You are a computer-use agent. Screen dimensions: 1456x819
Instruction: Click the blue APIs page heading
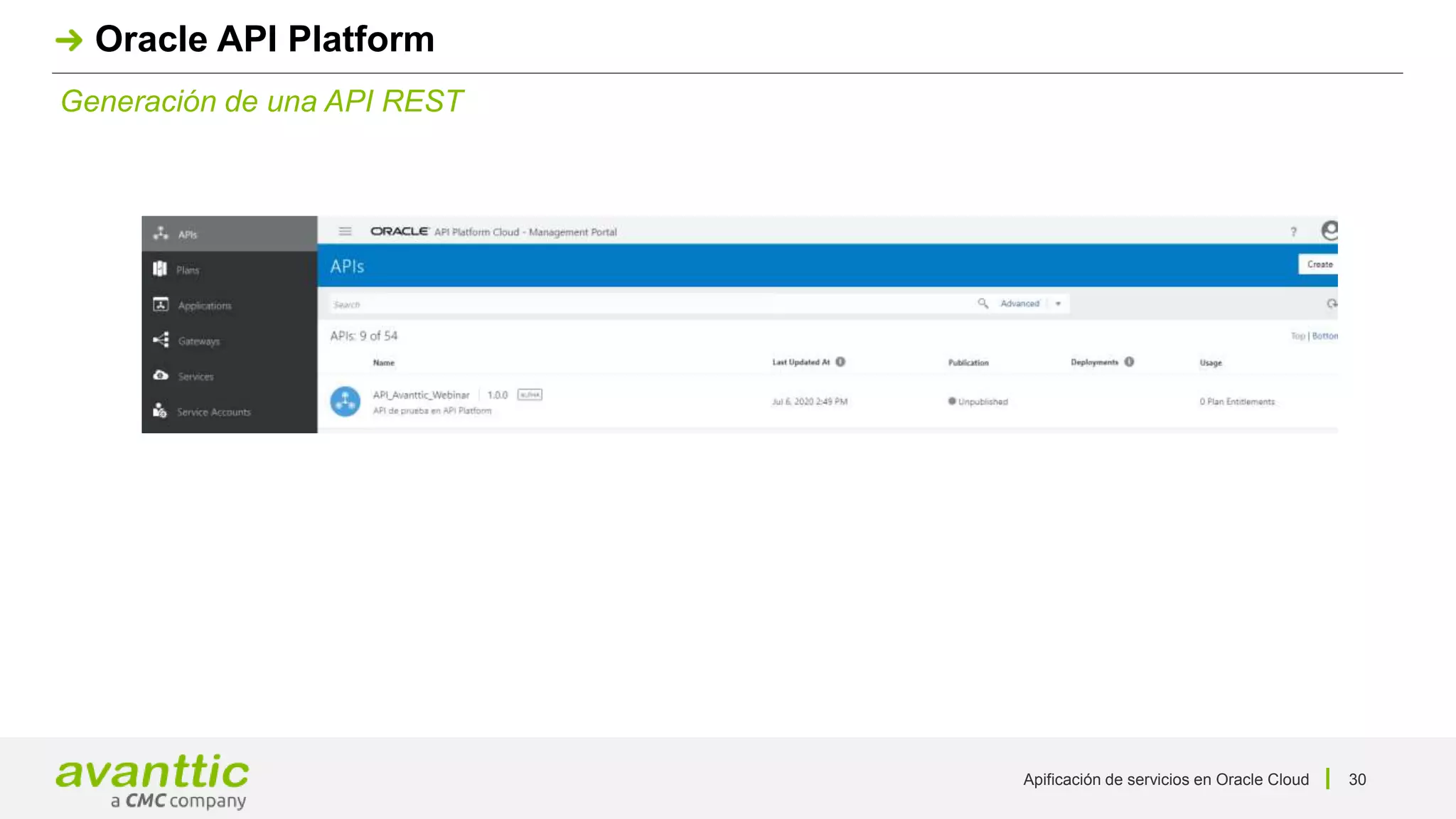click(347, 267)
